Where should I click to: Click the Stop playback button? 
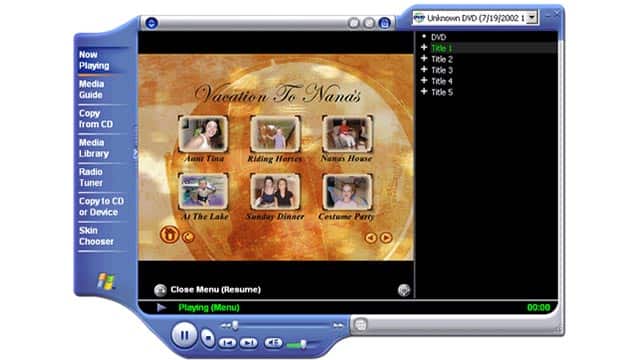point(208,338)
